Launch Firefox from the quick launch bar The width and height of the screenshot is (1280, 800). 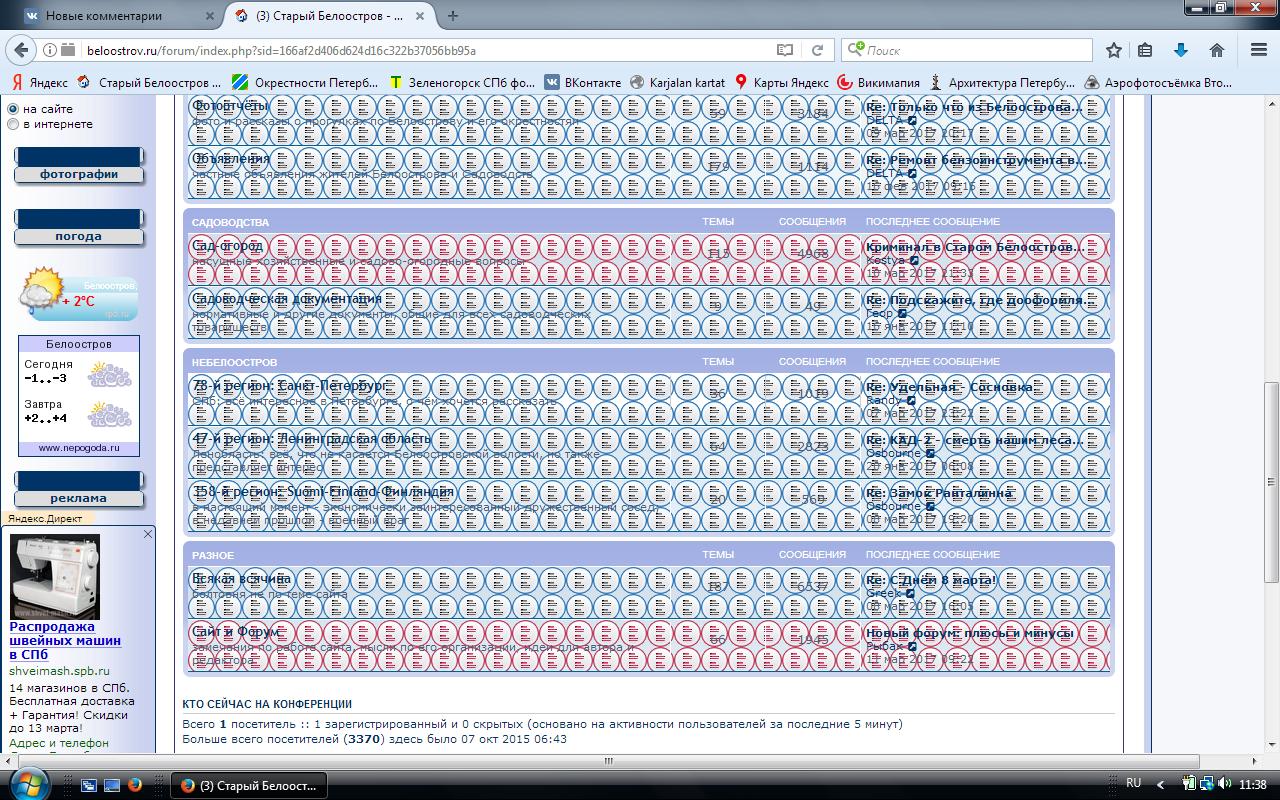[134, 785]
